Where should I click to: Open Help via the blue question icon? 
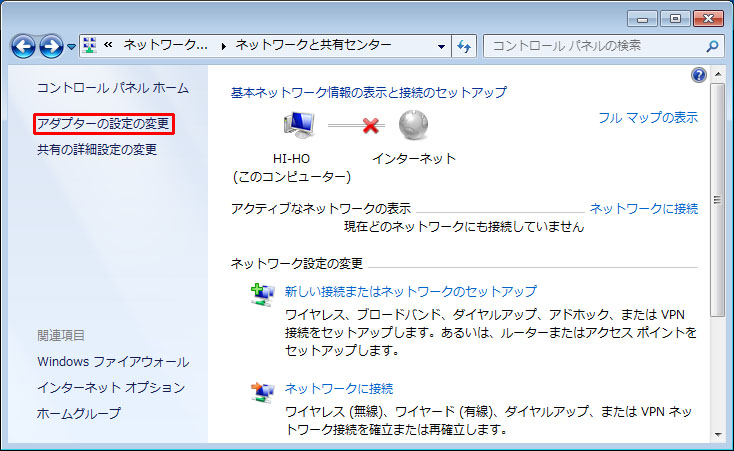(698, 75)
